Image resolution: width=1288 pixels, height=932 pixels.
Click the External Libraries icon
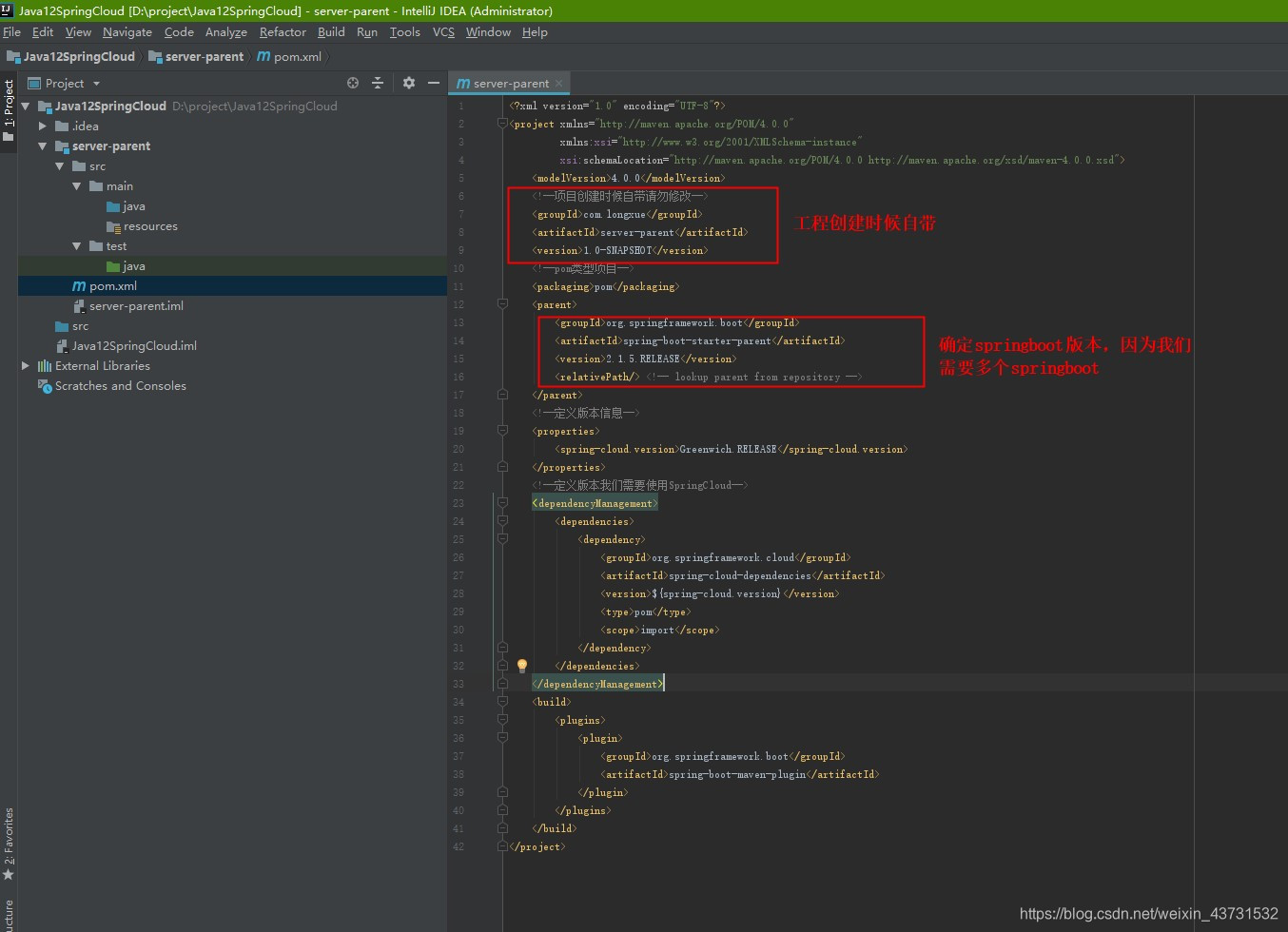coord(45,366)
